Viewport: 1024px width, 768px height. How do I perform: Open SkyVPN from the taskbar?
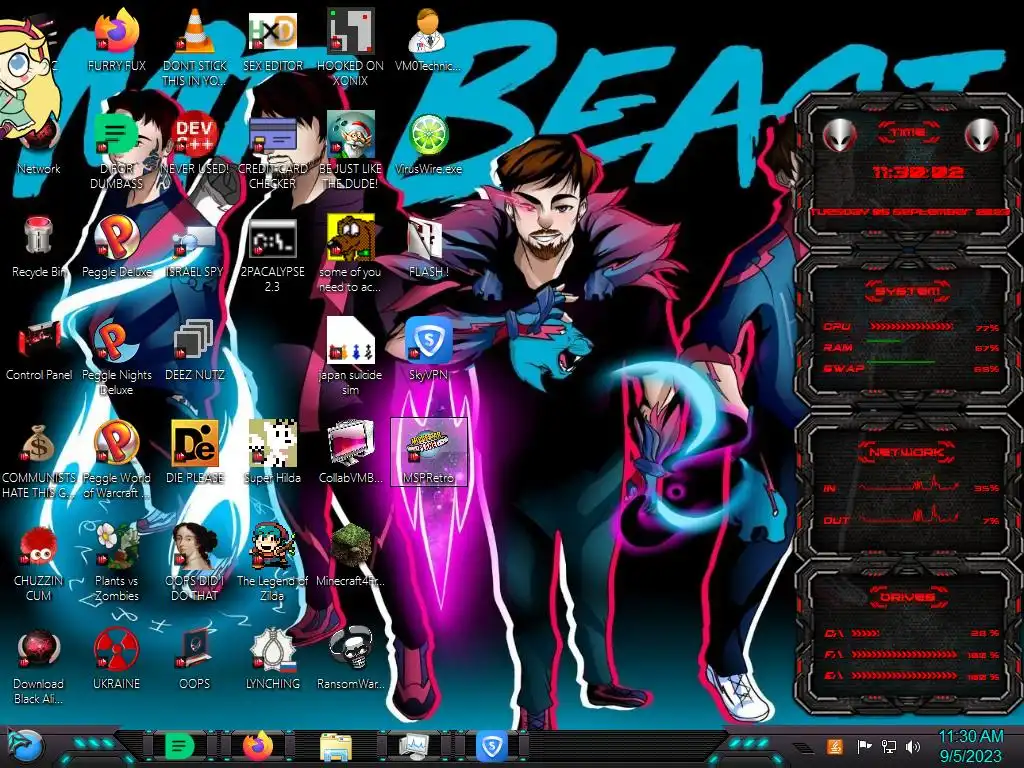point(491,746)
